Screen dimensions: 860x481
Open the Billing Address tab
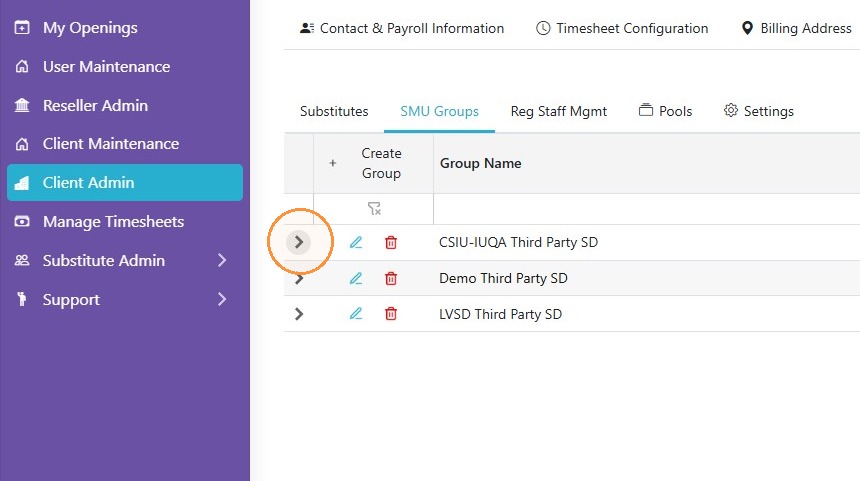(x=796, y=28)
